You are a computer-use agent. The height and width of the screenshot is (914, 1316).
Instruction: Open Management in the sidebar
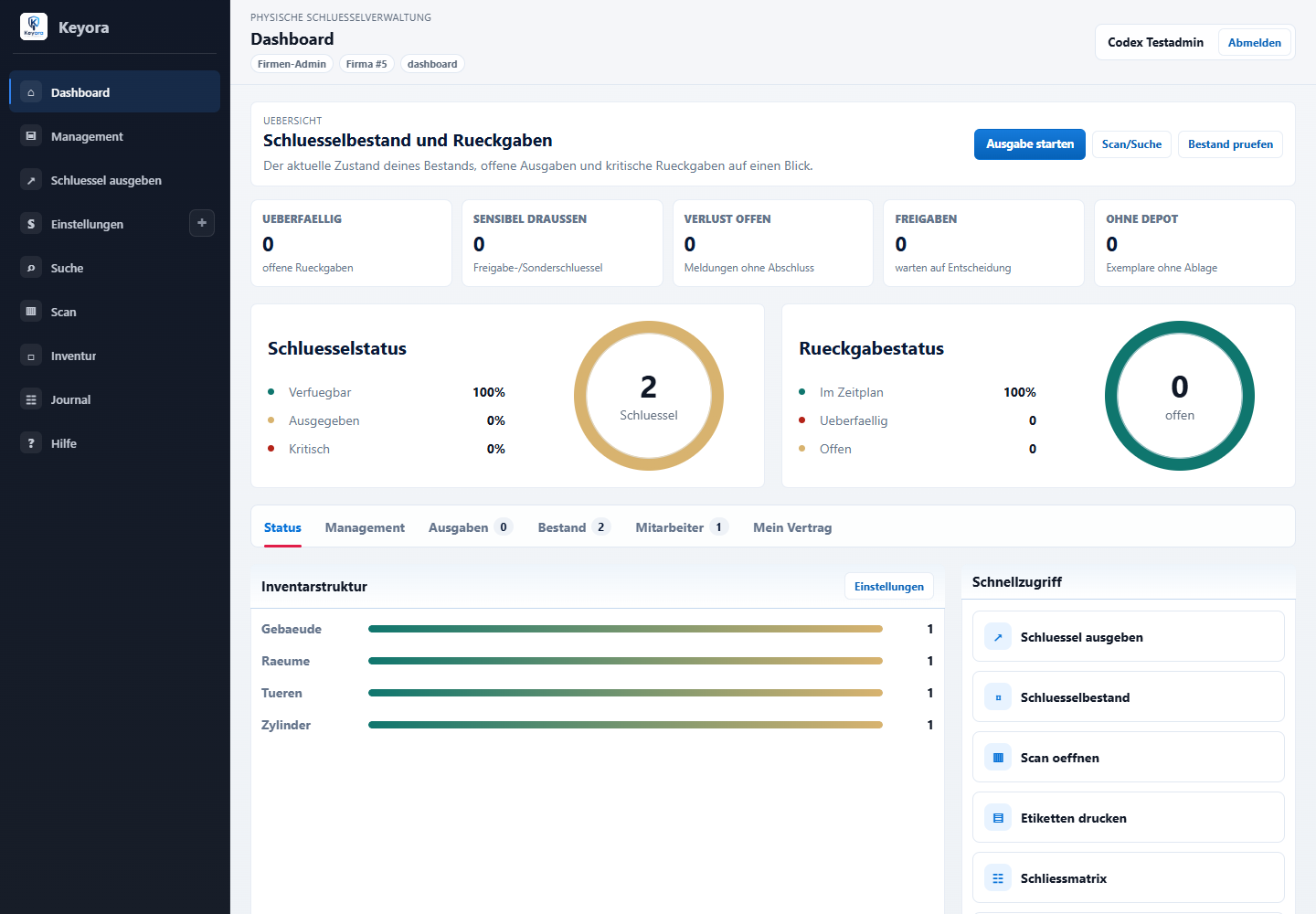coord(114,136)
